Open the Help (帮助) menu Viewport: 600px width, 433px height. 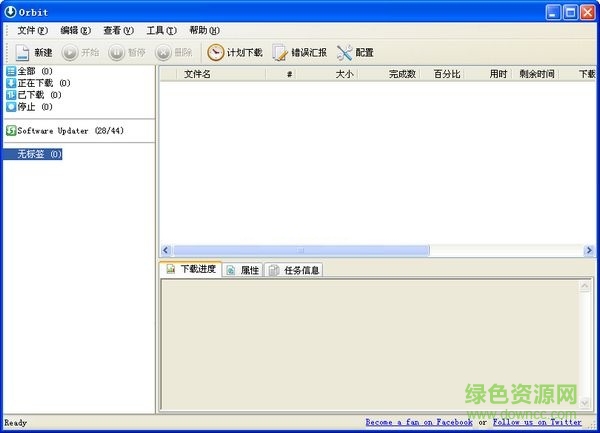pos(204,30)
